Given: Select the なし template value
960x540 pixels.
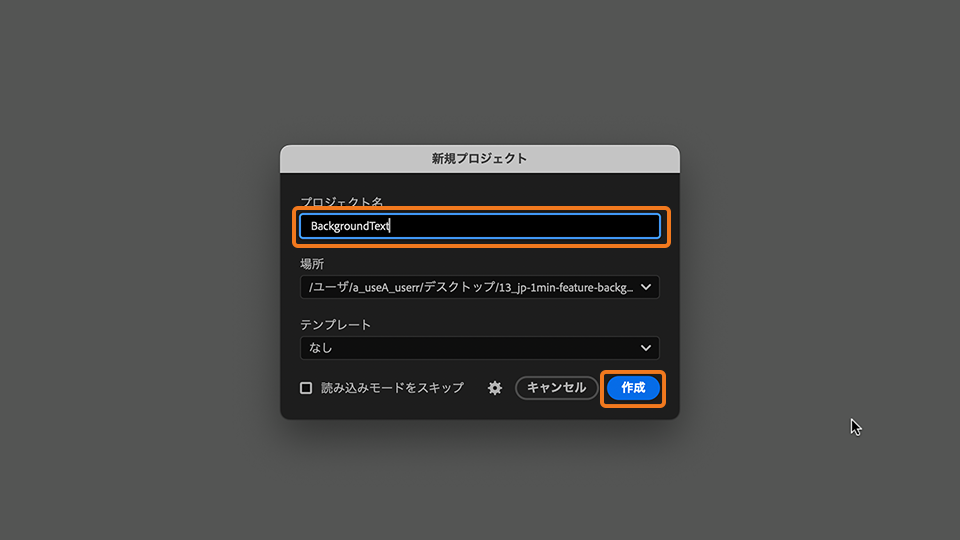Looking at the screenshot, I should tap(320, 348).
